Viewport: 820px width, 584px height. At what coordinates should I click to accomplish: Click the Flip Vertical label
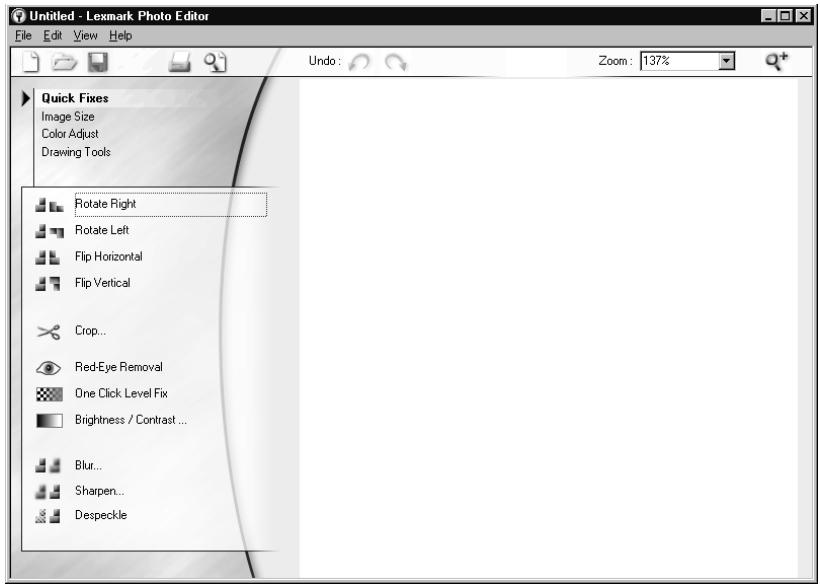point(102,283)
